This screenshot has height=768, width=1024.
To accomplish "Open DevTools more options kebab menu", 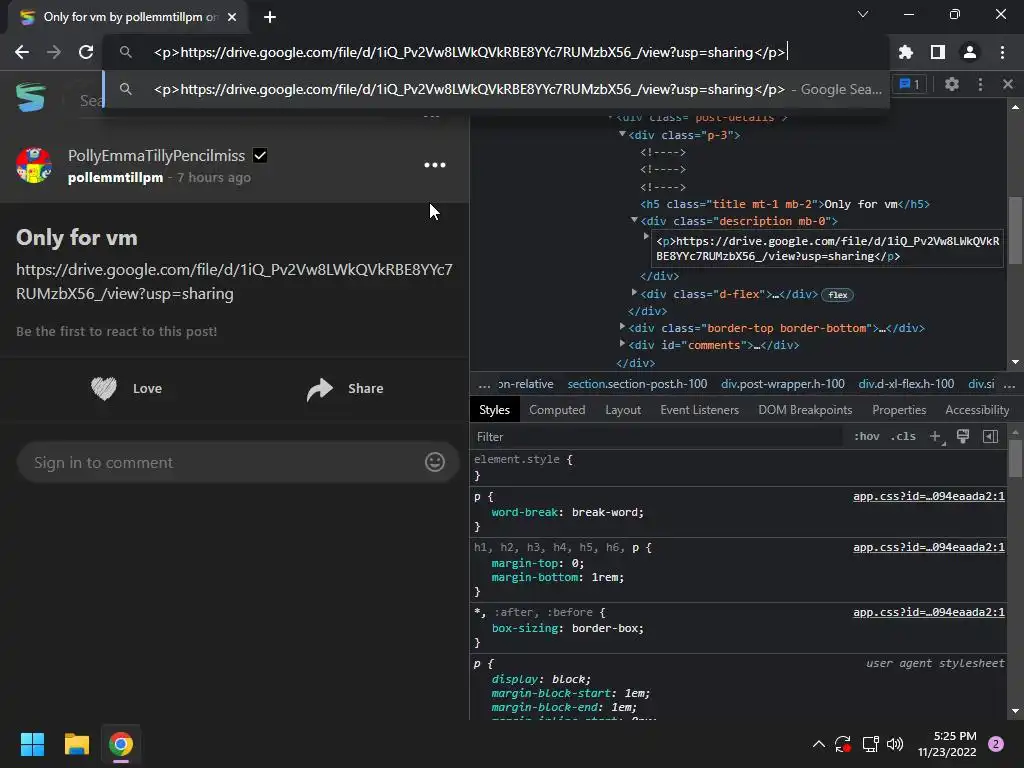I will (x=980, y=84).
